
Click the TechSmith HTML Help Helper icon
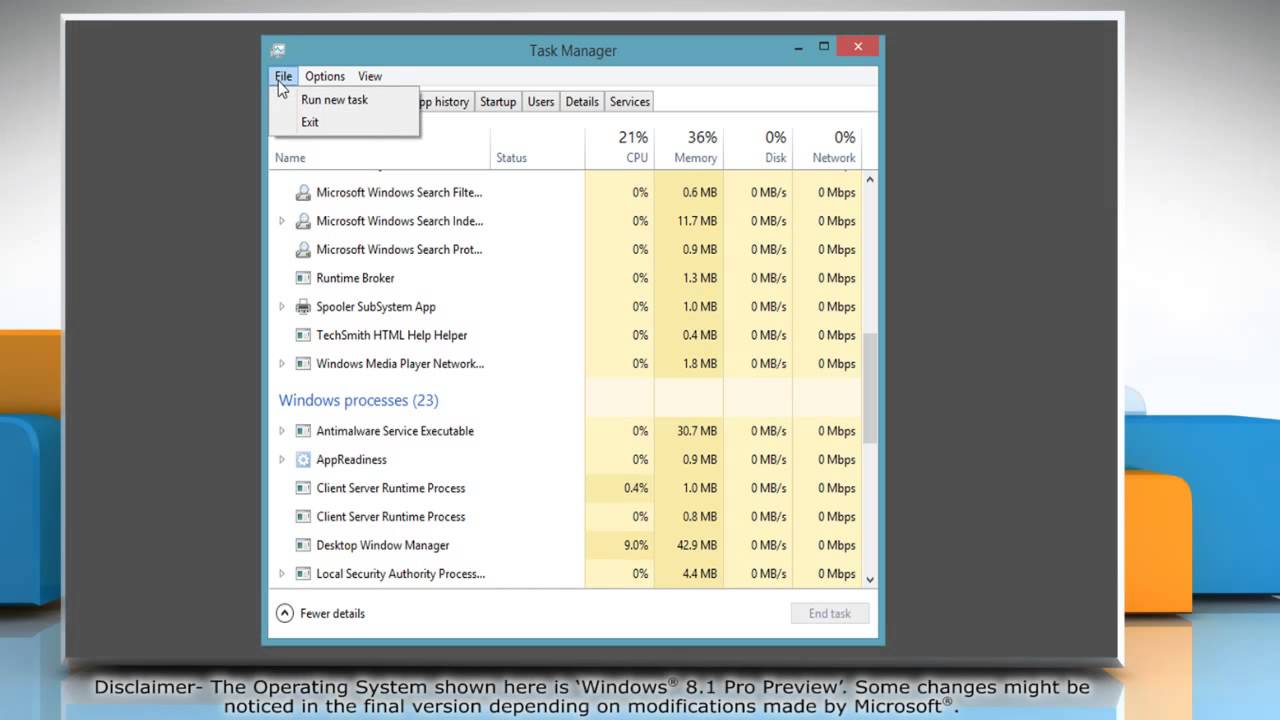(303, 335)
